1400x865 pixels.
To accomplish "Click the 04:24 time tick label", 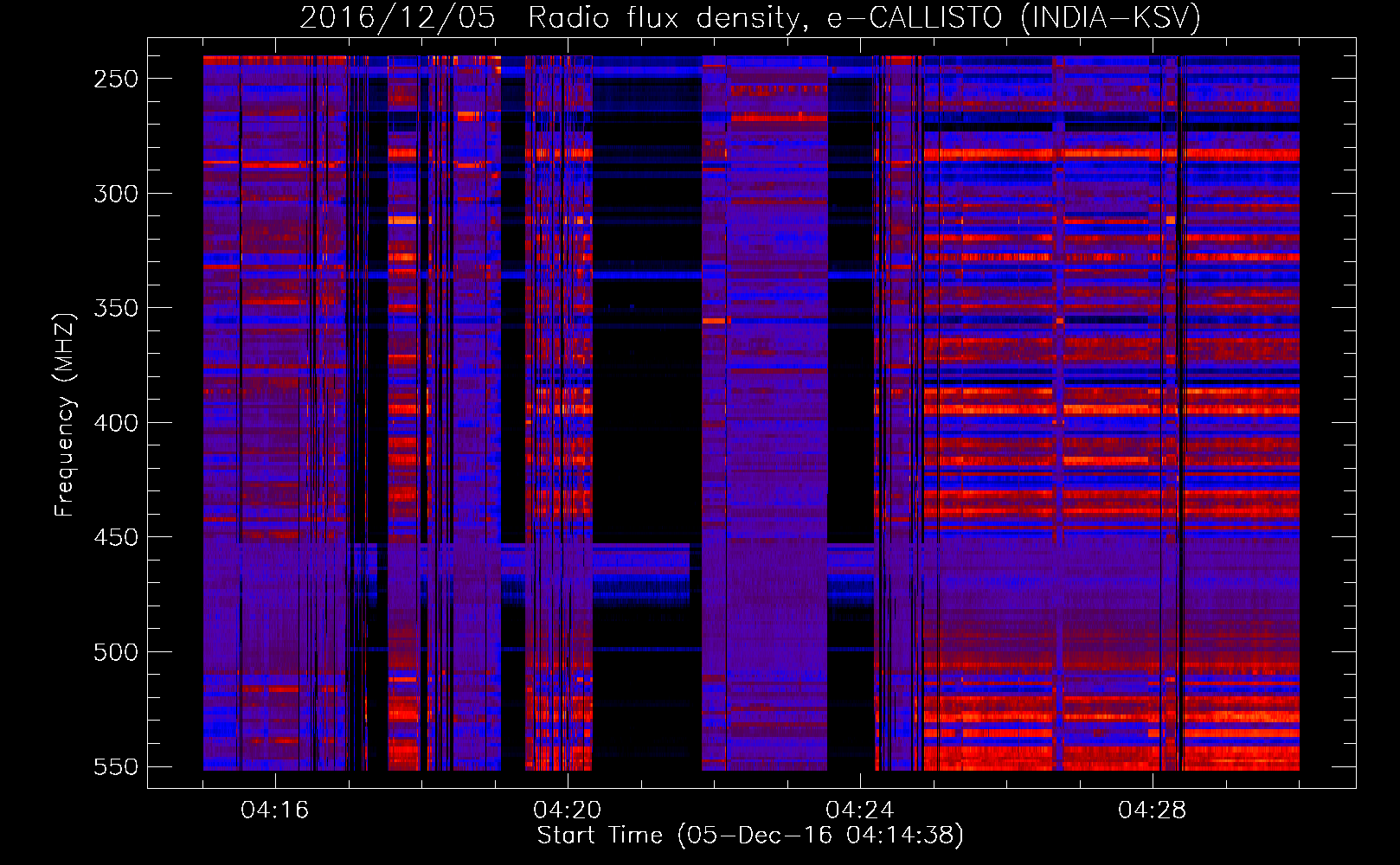I will pos(859,811).
